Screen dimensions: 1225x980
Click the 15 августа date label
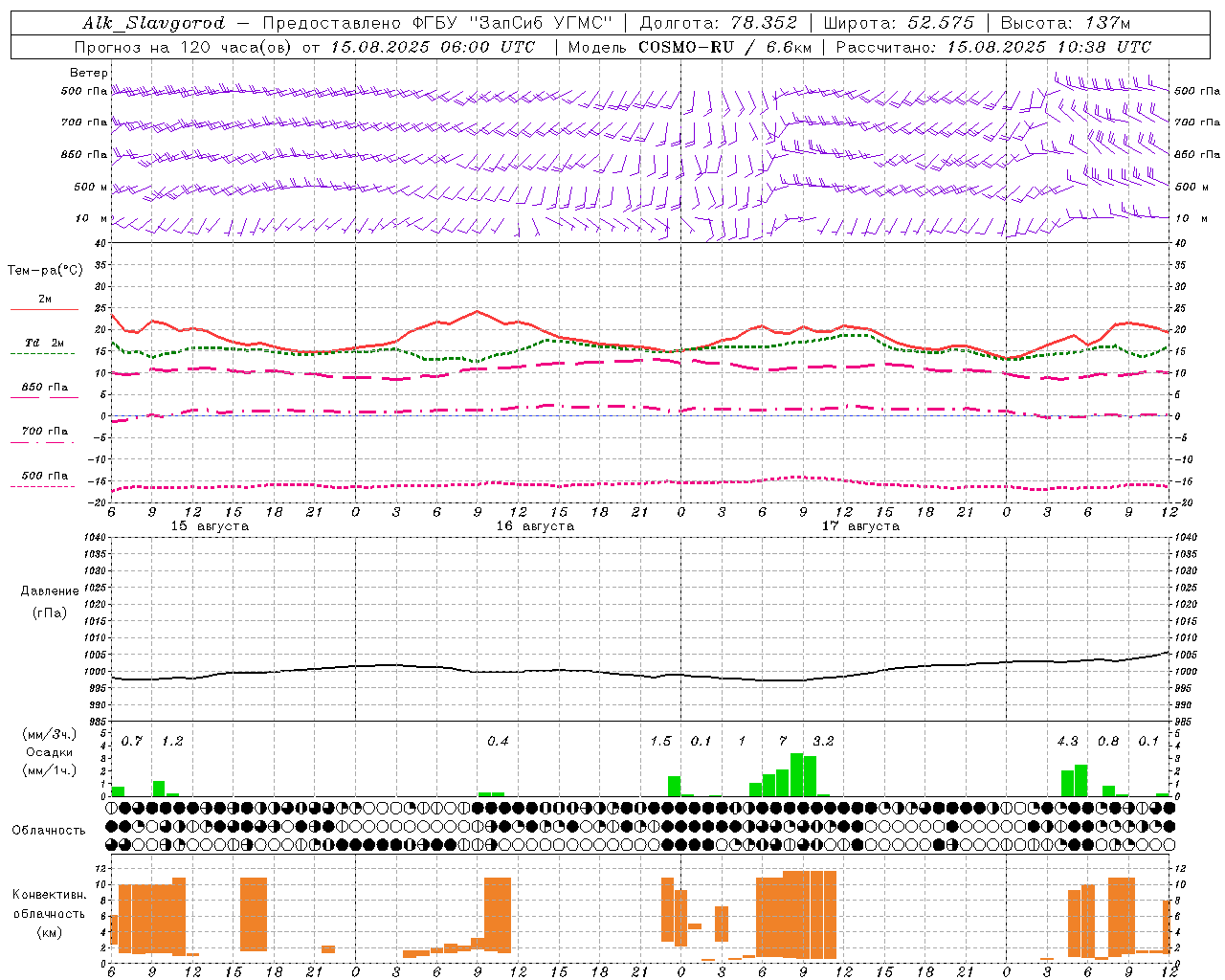[210, 526]
